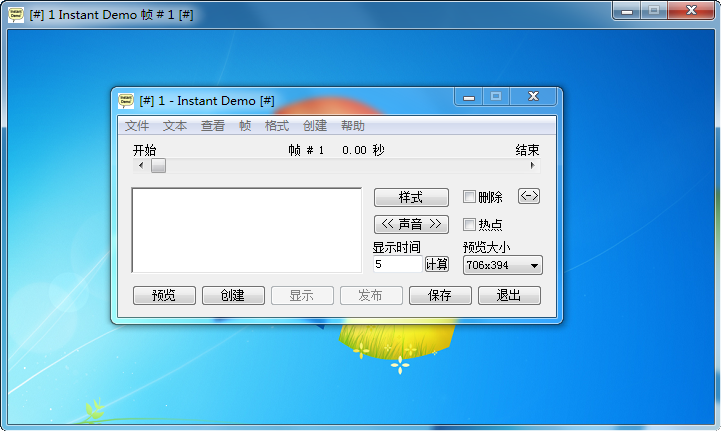Toggle the 删除 checkbox
This screenshot has height=432, width=722.
470,198
